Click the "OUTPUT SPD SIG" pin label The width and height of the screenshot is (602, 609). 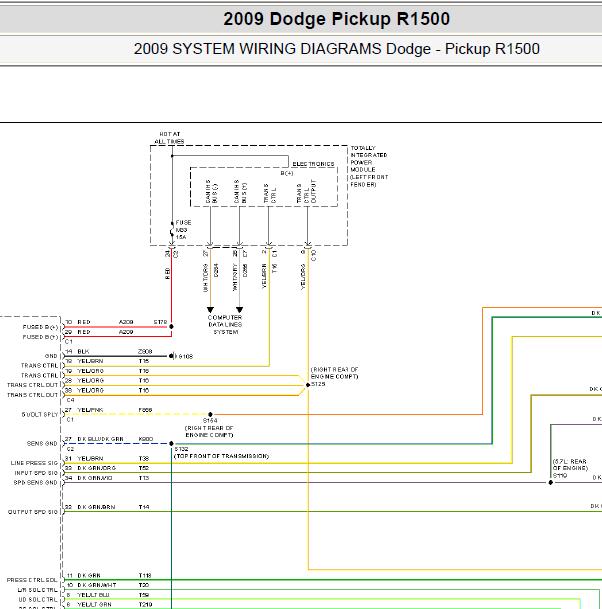click(33, 512)
